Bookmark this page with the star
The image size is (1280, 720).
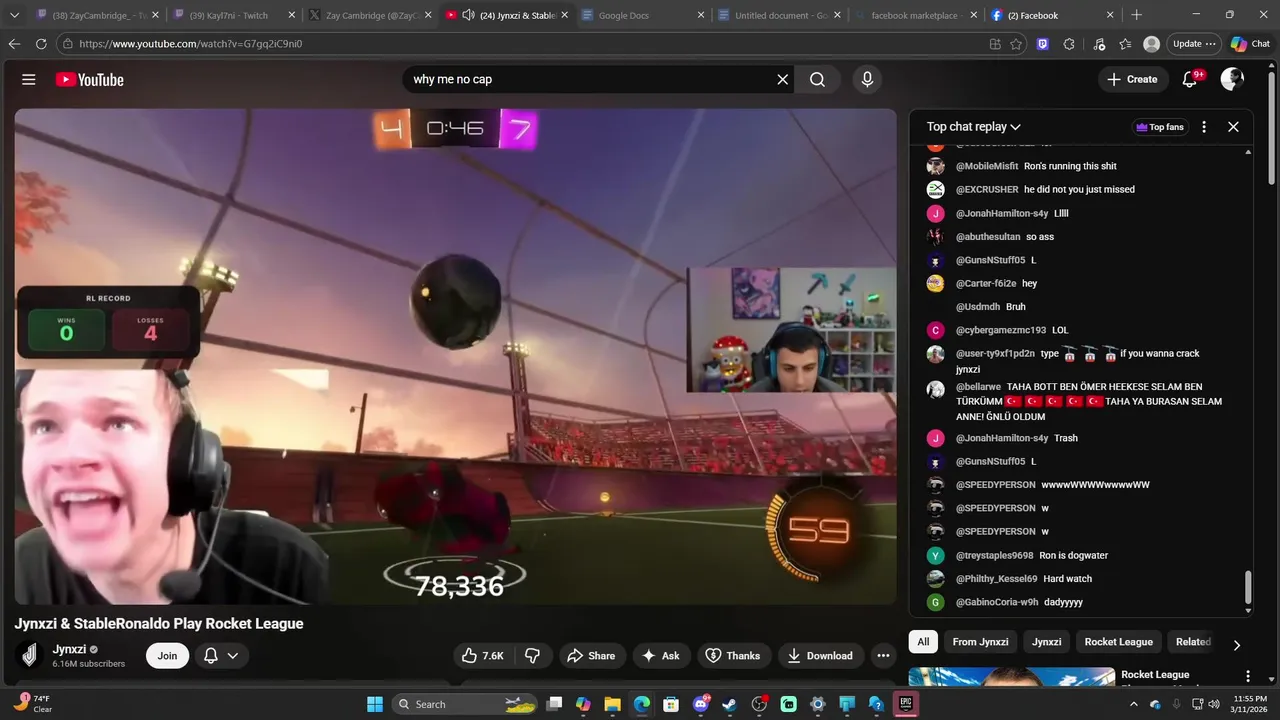point(1016,44)
